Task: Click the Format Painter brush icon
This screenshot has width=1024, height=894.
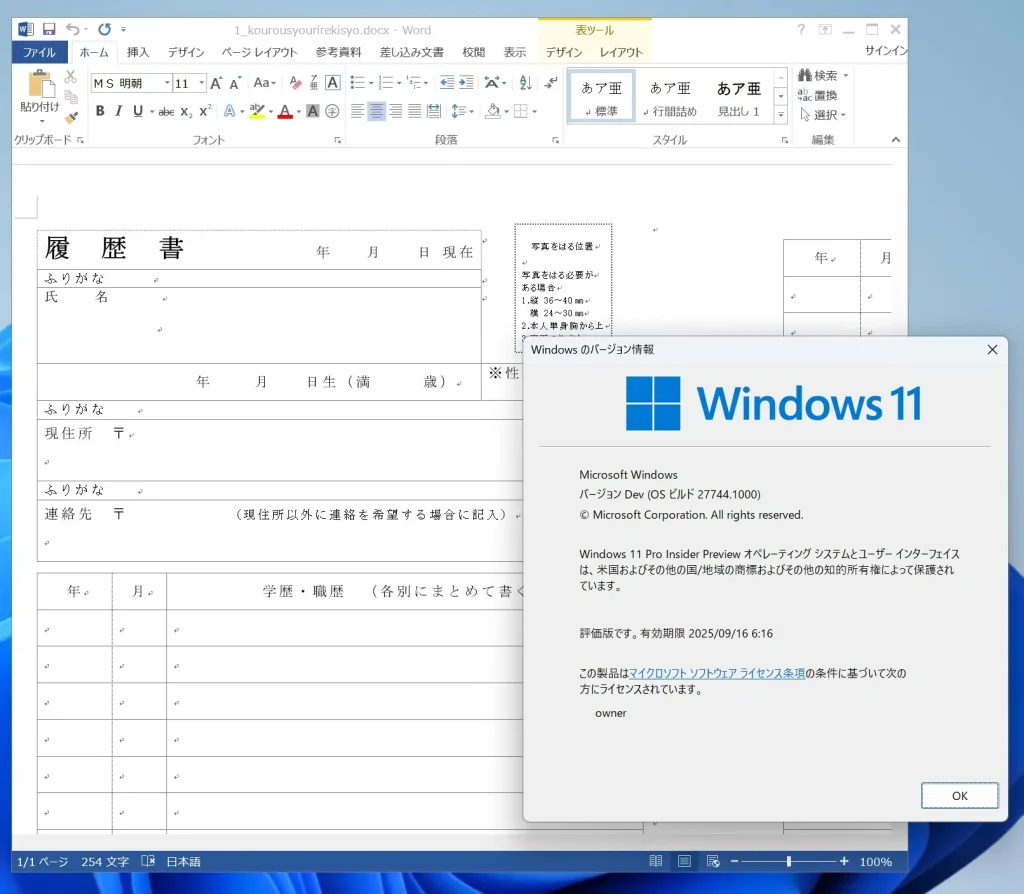Action: pyautogui.click(x=71, y=118)
